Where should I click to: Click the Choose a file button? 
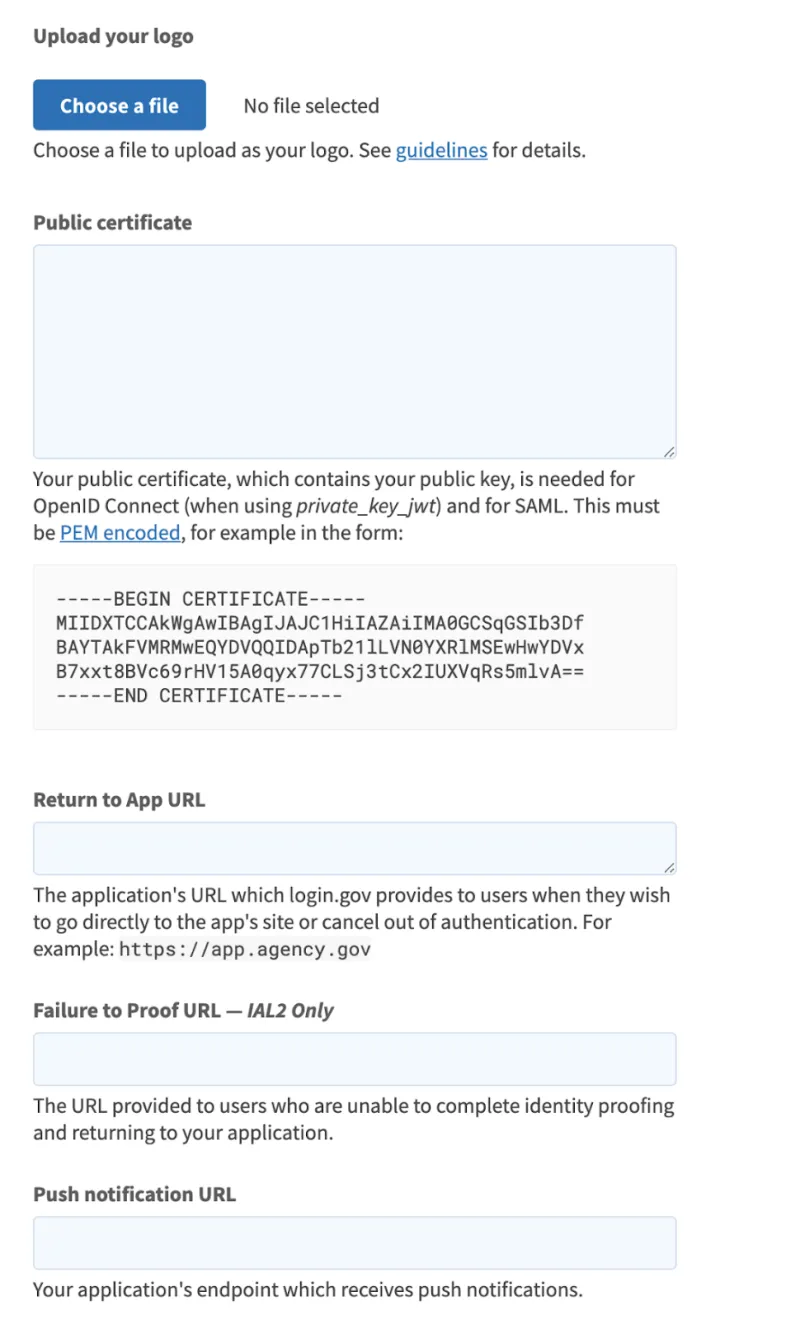(119, 105)
